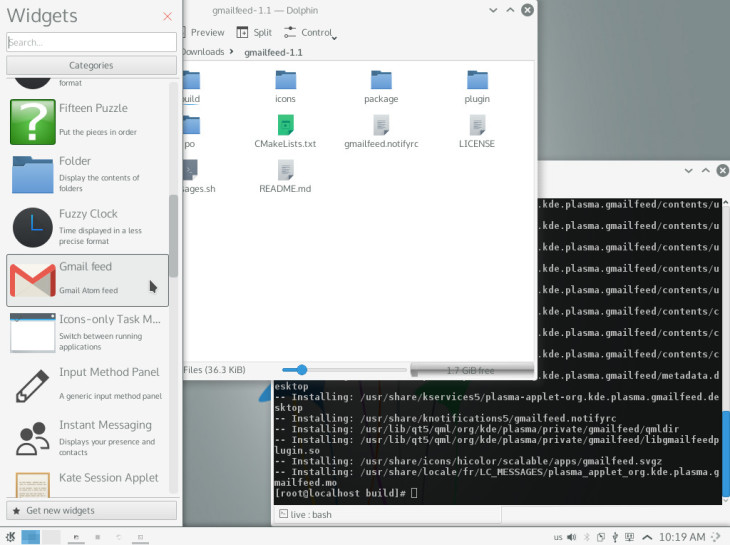This screenshot has width=730, height=545.
Task: Select the LICENSE file icon
Action: tap(477, 125)
